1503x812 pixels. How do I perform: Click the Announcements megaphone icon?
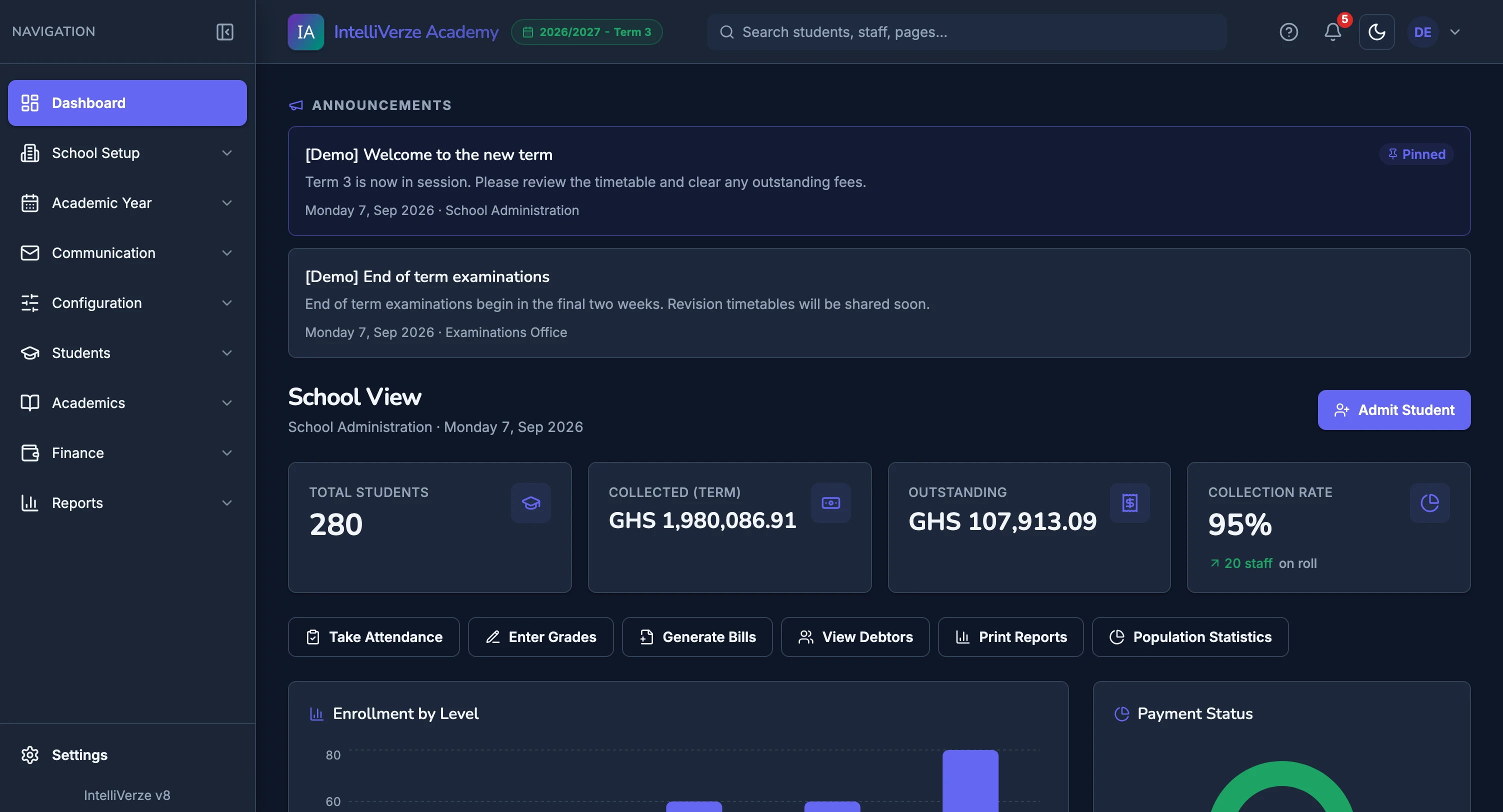point(296,105)
